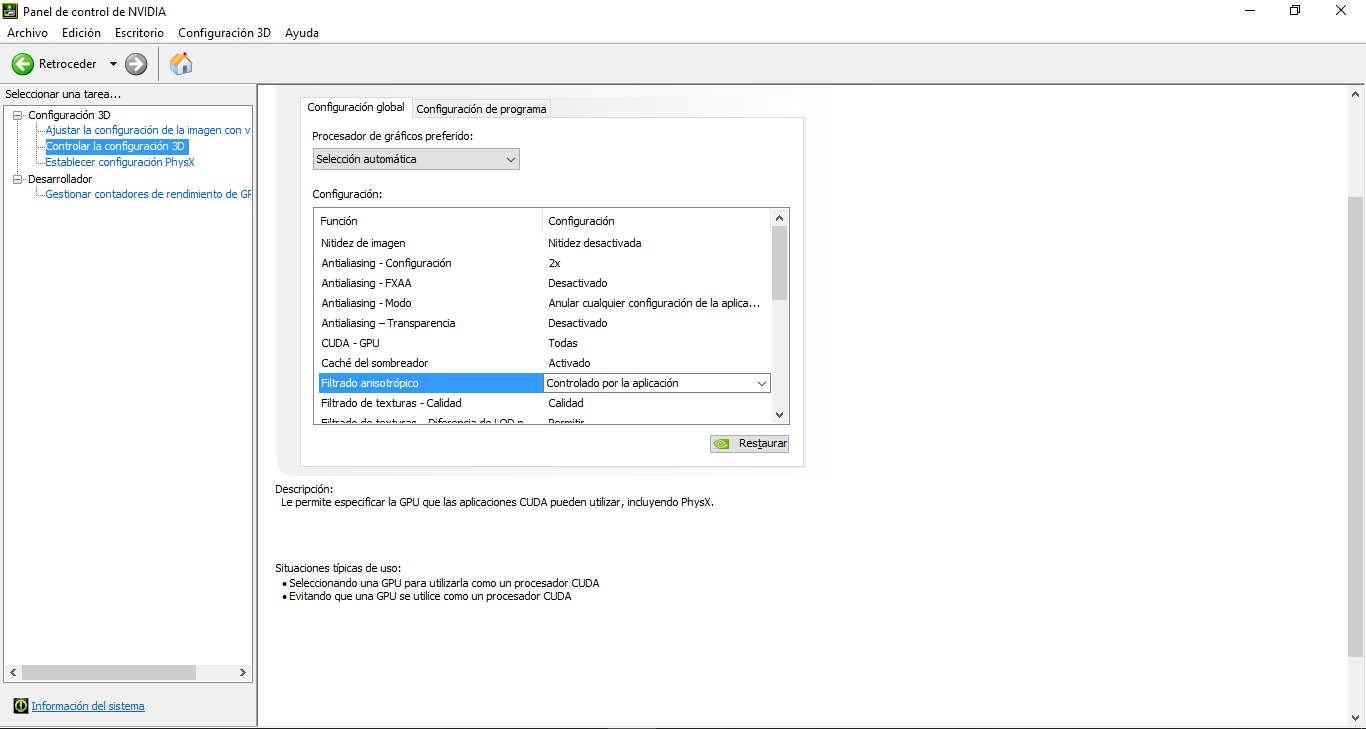The height and width of the screenshot is (729, 1366).
Task: Expand the Filtrado anisotrópico setting dropdown
Action: (x=761, y=383)
